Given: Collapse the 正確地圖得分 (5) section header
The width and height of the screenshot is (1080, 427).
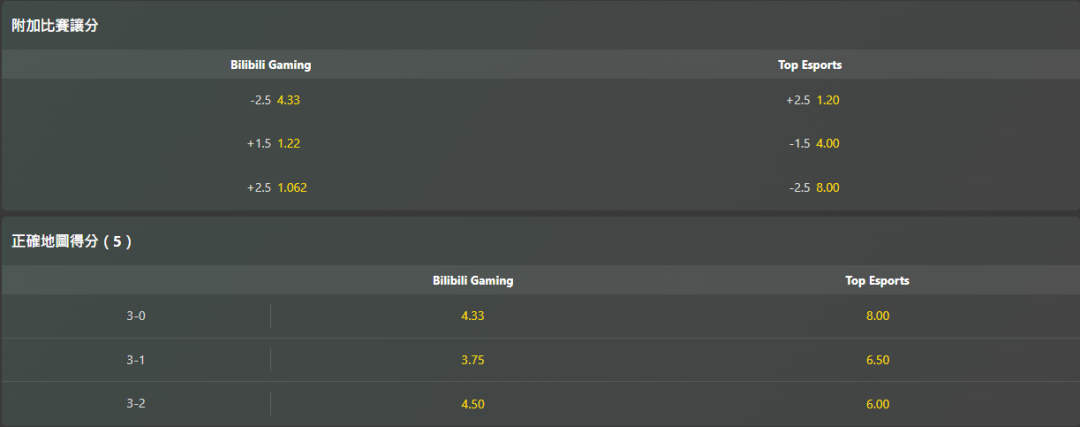Looking at the screenshot, I should tap(71, 241).
